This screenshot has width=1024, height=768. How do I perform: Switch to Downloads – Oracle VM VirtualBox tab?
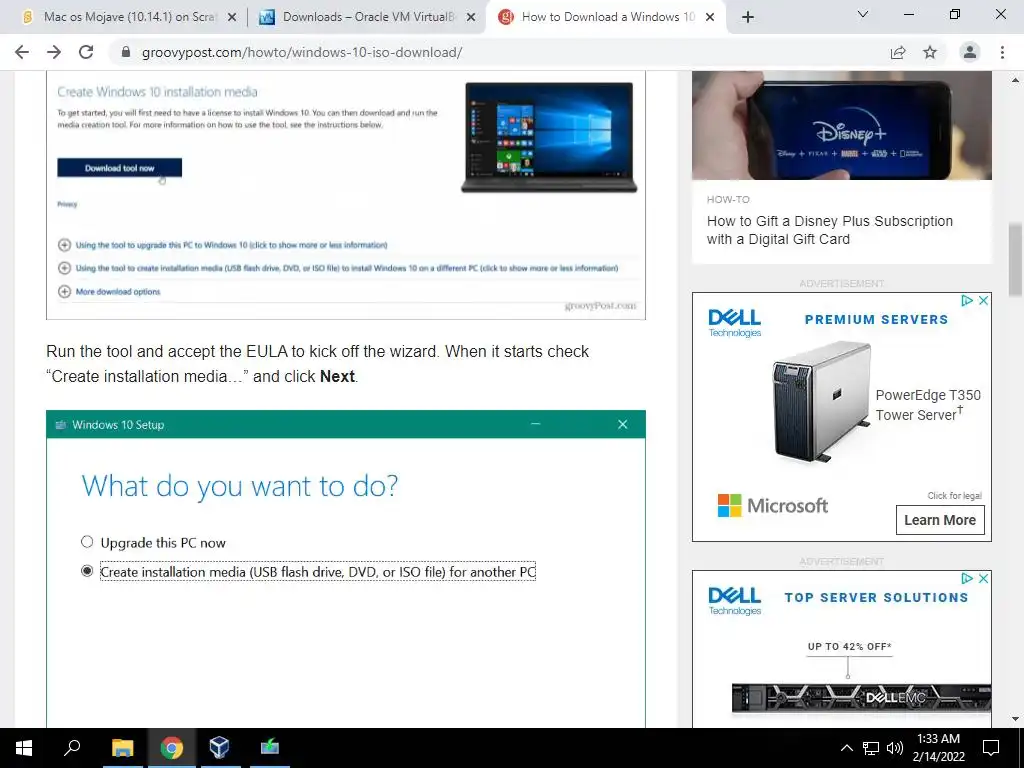(369, 18)
